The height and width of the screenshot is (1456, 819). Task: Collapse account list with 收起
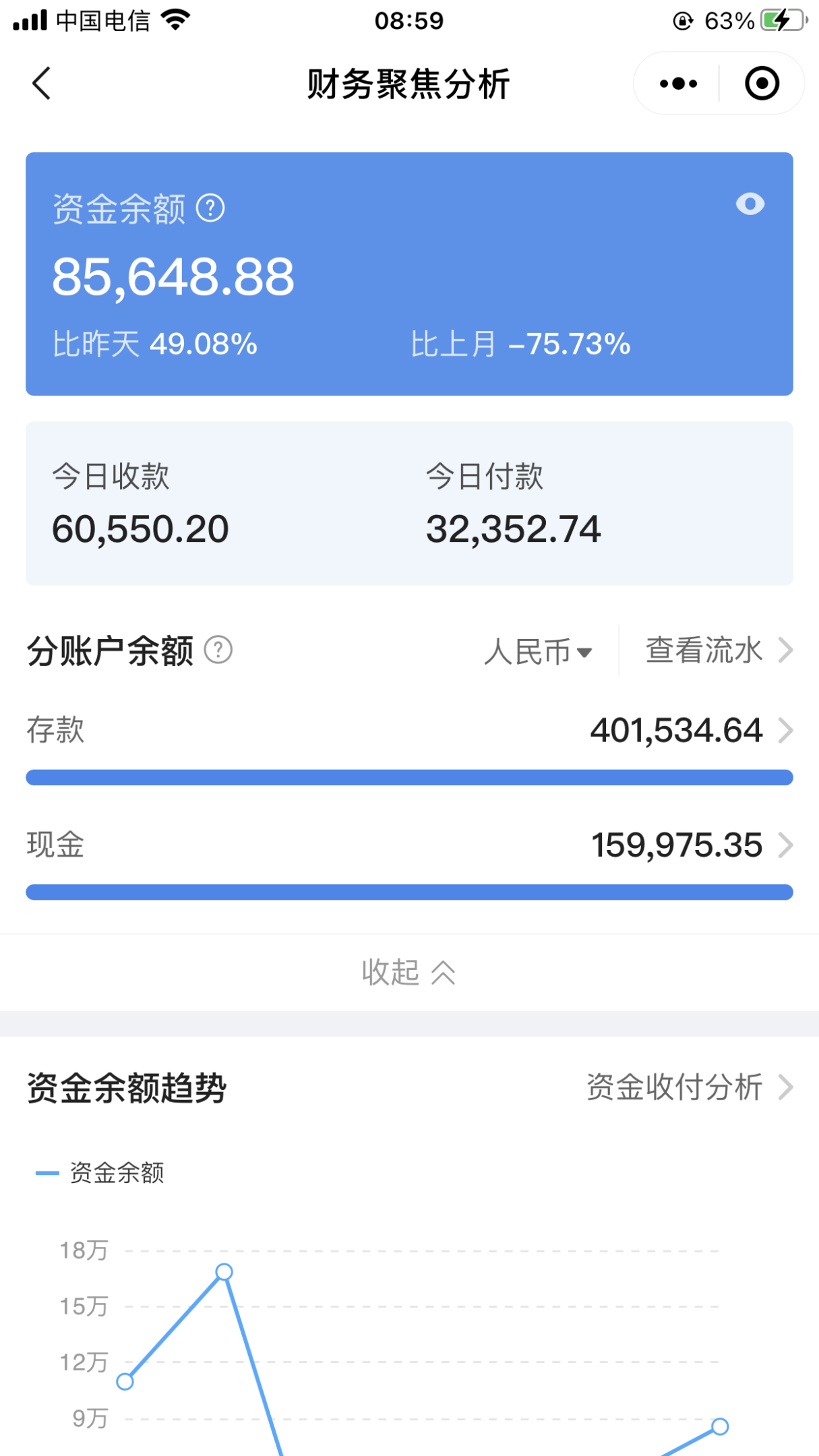[x=408, y=972]
